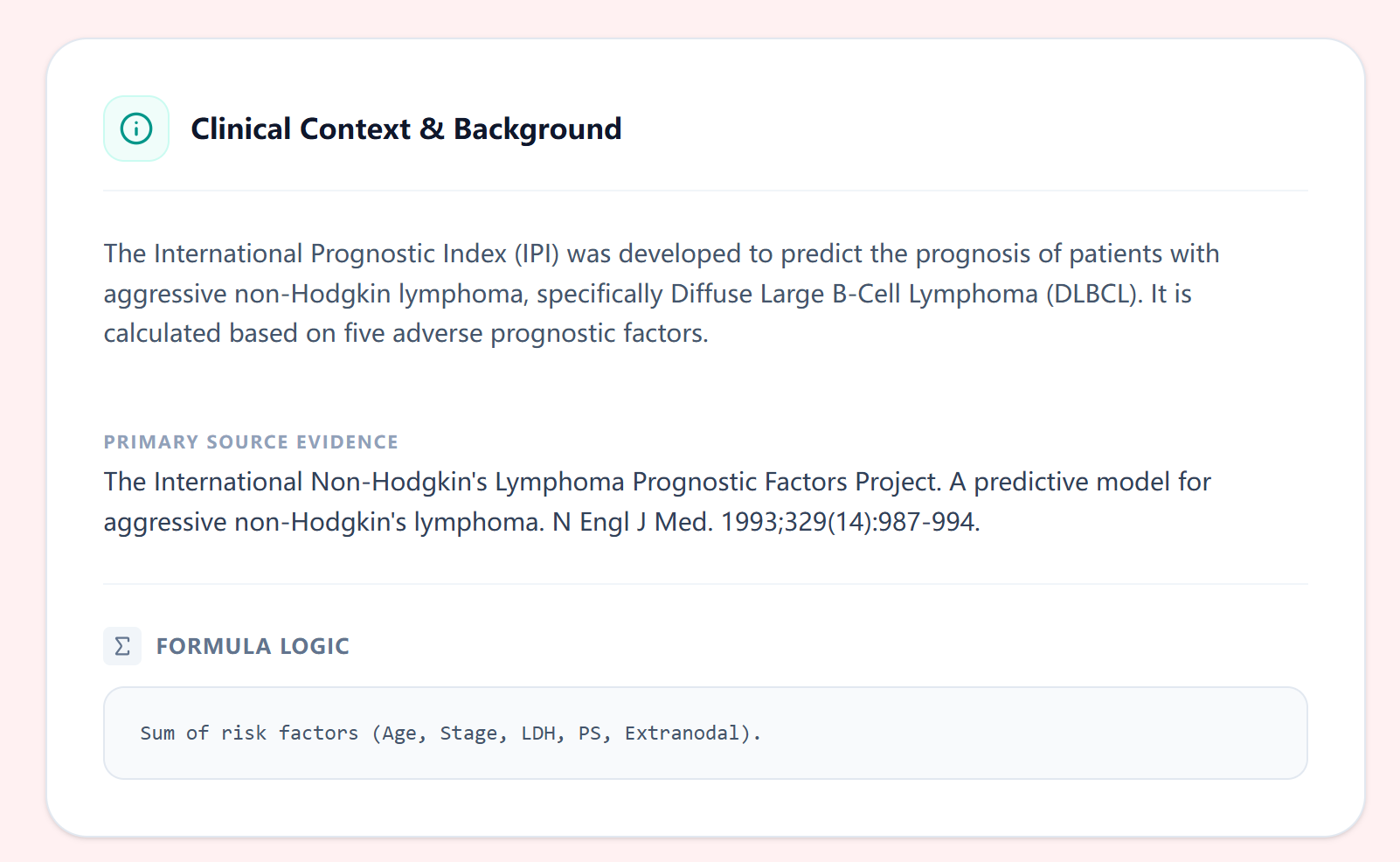Click the FORMULA LOGIC section label
Viewport: 1400px width, 862px height.
253,646
